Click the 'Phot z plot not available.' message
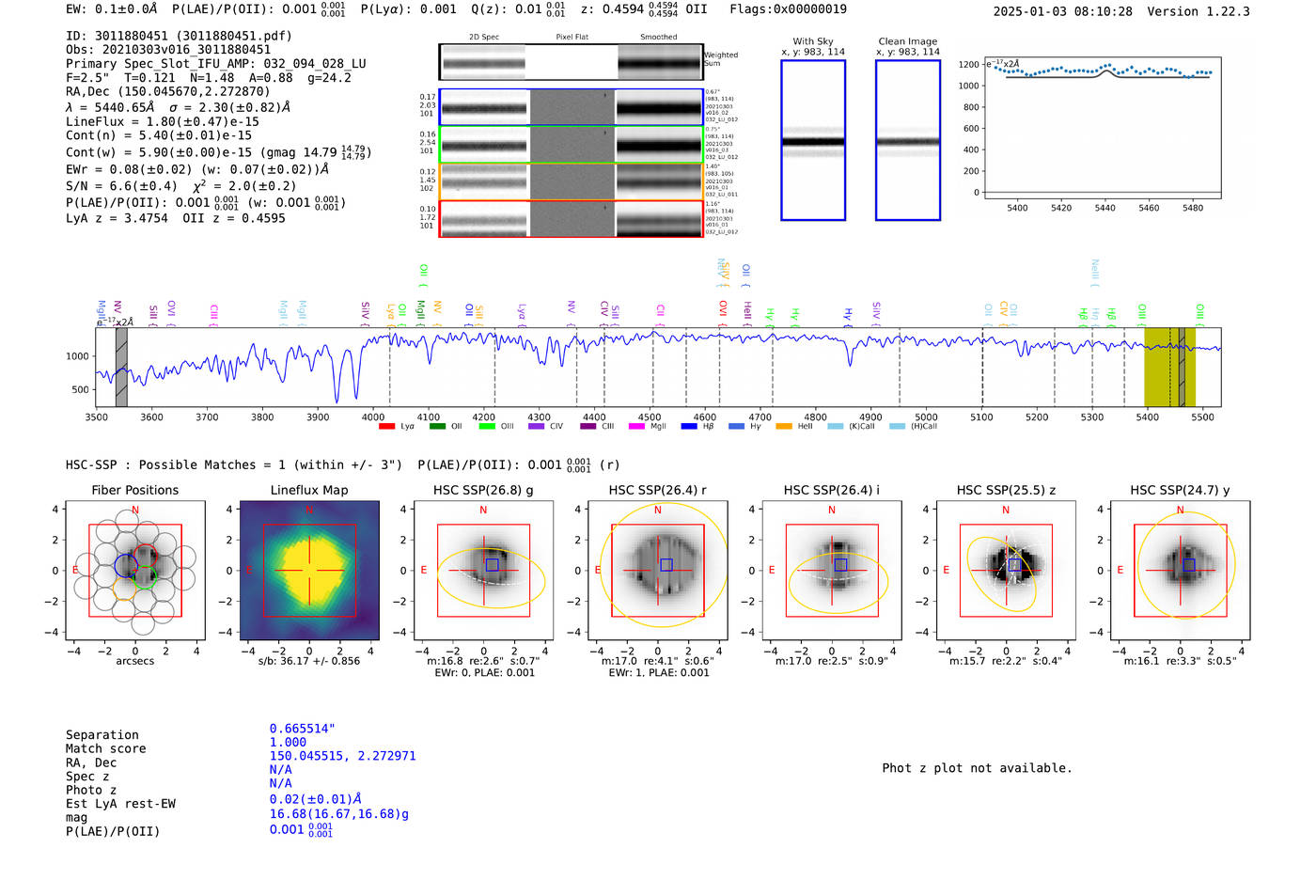 point(977,768)
